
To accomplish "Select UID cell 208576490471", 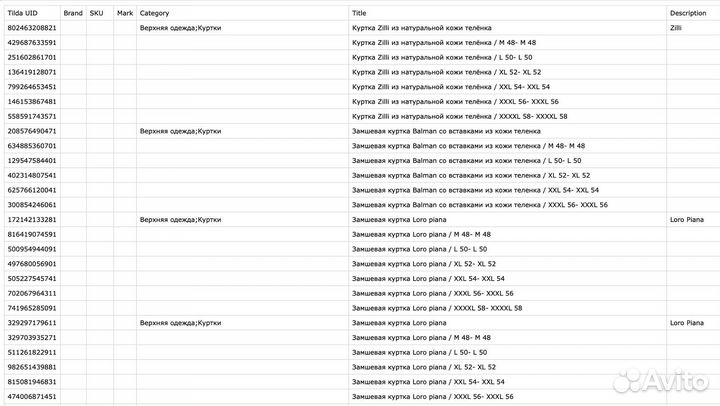I will click(x=32, y=131).
